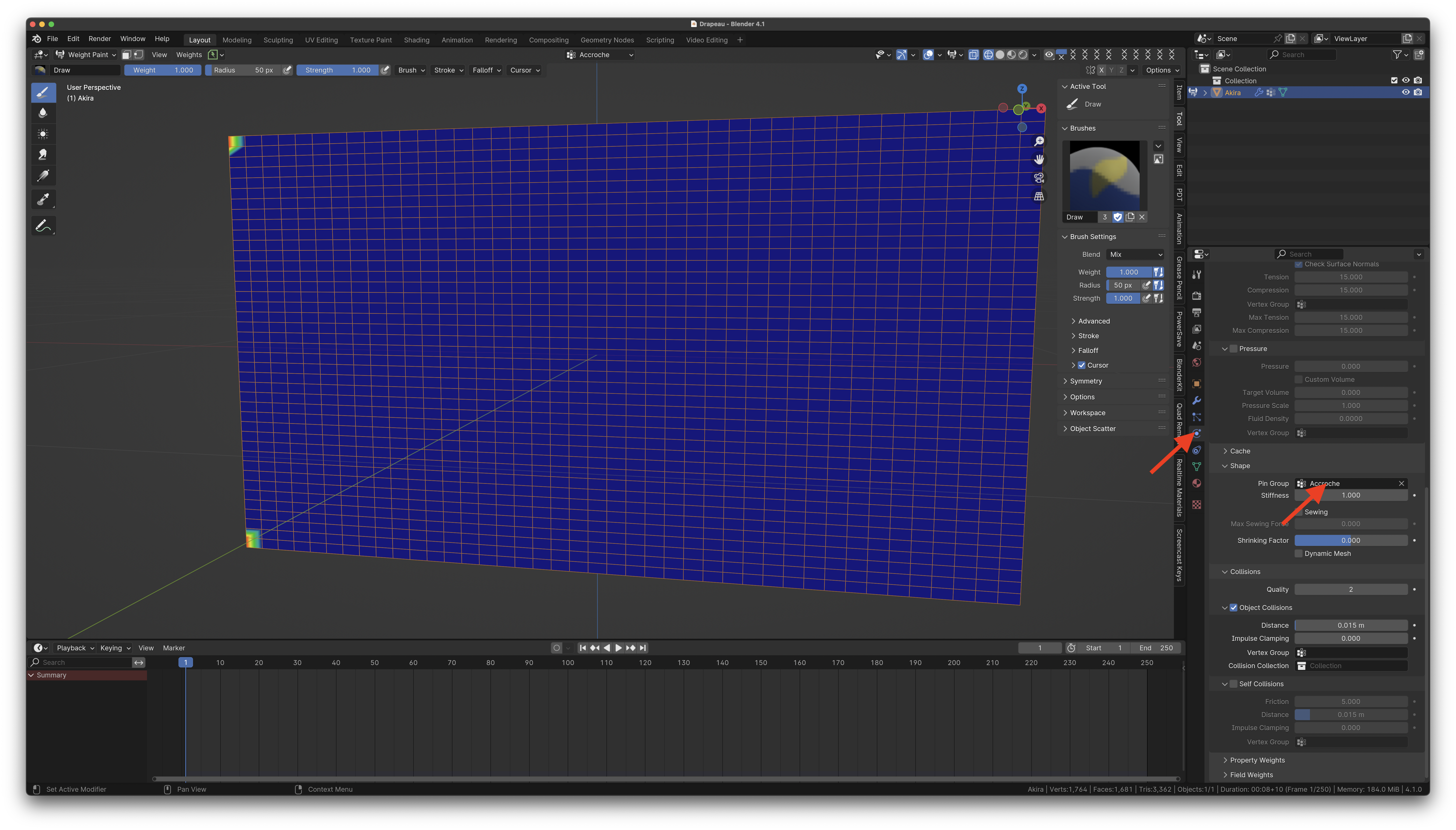Expand the Property Weights panel
The image size is (1456, 830).
(1256, 760)
